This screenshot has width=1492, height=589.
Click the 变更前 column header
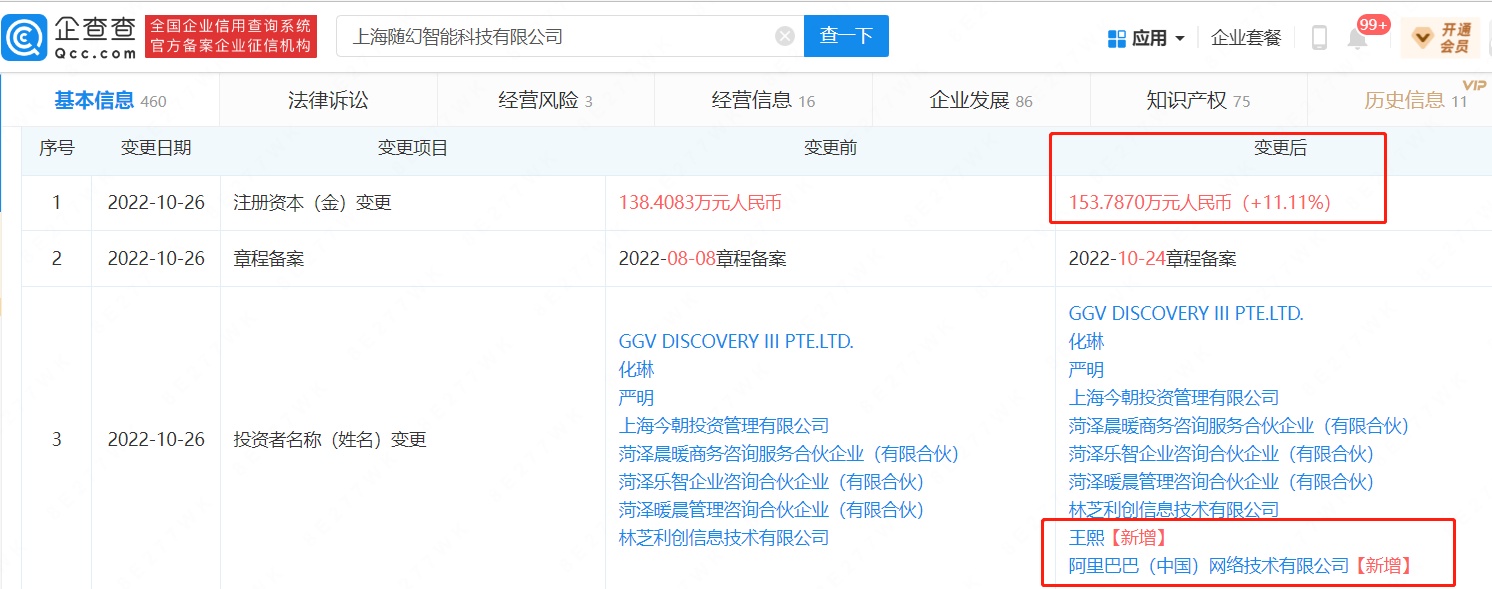point(830,148)
